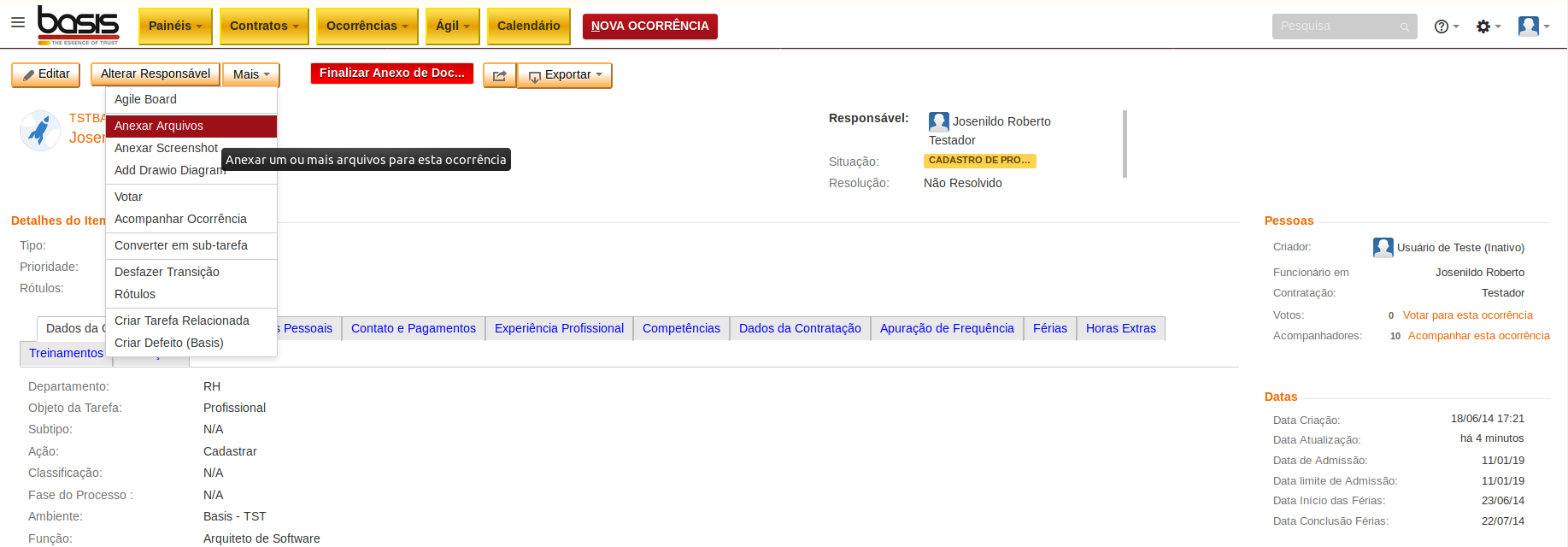The image size is (1568, 547).
Task: Open the help question mark menu
Action: (x=1446, y=26)
